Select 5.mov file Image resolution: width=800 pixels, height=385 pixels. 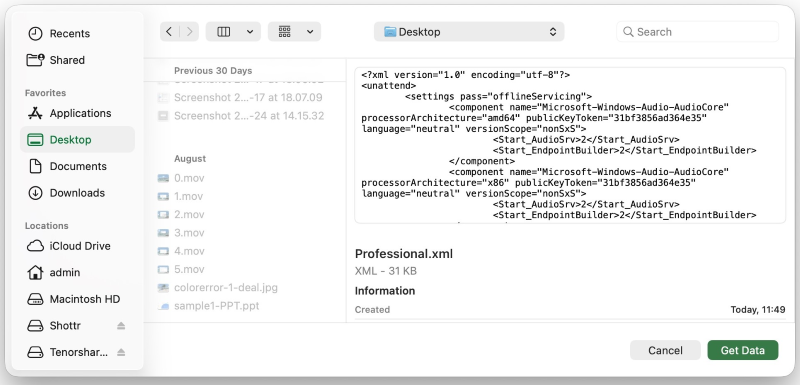(x=189, y=269)
